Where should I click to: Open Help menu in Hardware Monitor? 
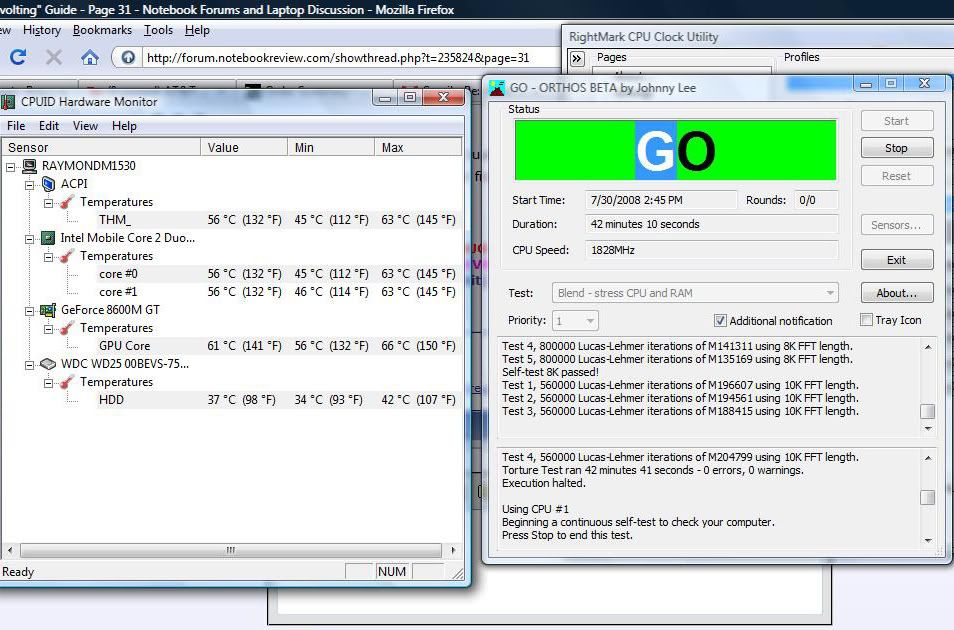tap(124, 126)
